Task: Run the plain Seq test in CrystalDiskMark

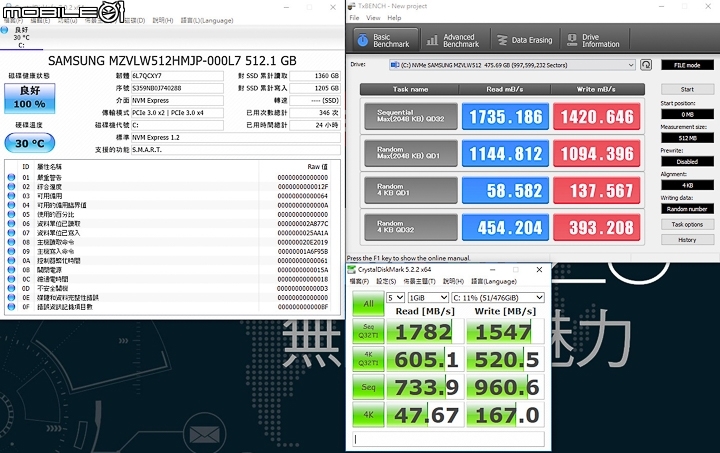Action: click(368, 387)
